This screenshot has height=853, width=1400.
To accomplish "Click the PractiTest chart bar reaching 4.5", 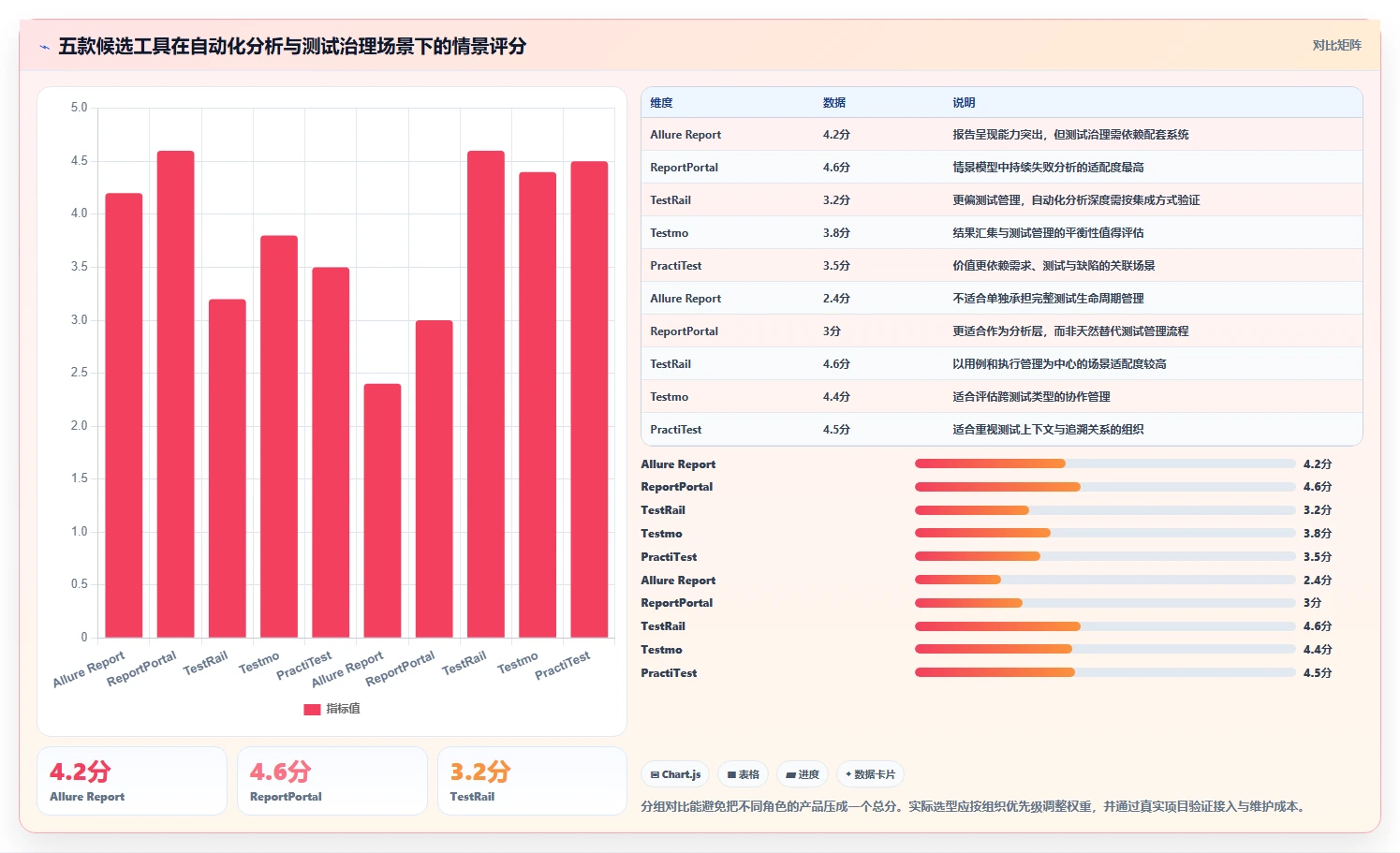I will 589,400.
